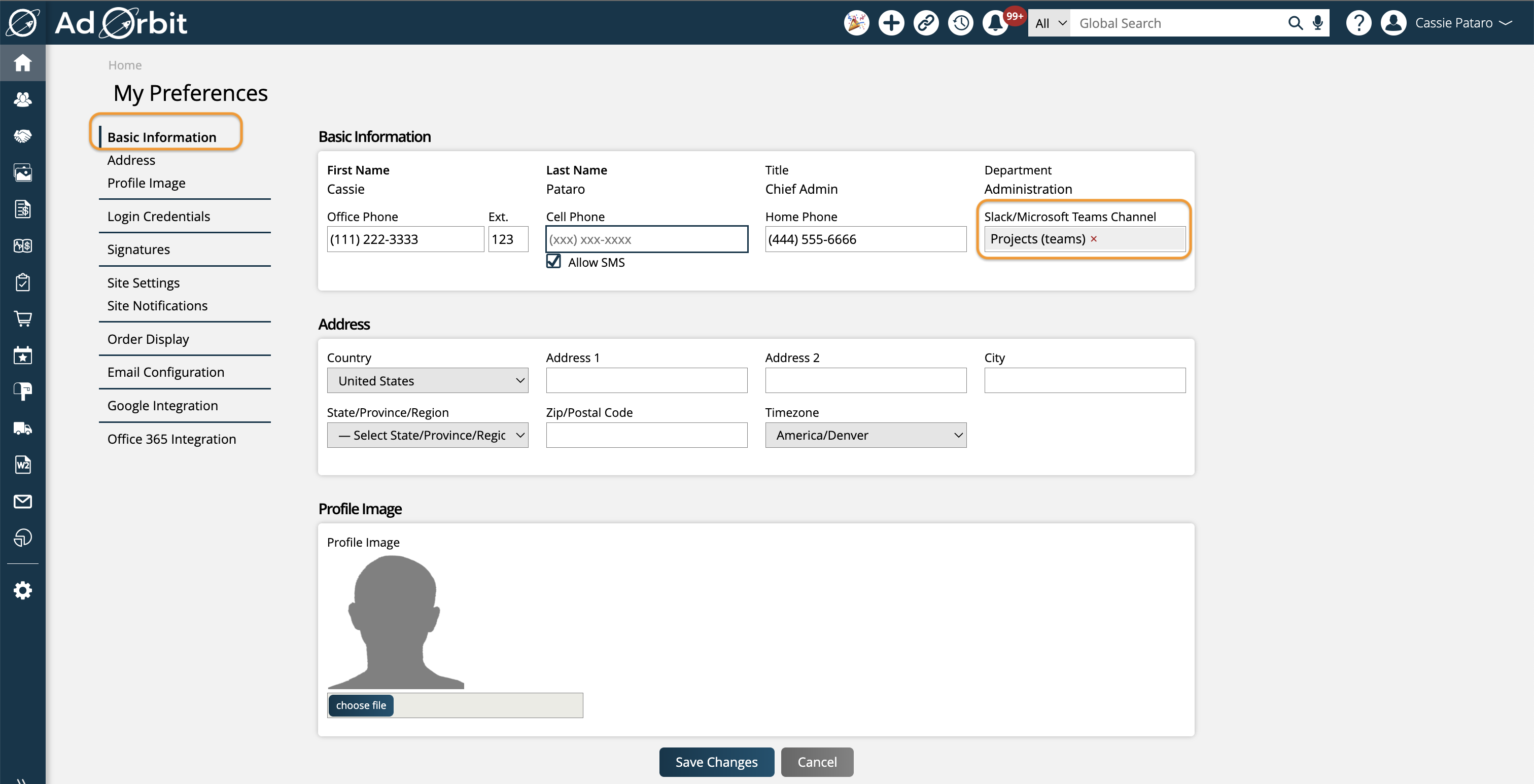Image resolution: width=1534 pixels, height=784 pixels.
Task: Click the envelope mail sidebar icon
Action: point(23,501)
